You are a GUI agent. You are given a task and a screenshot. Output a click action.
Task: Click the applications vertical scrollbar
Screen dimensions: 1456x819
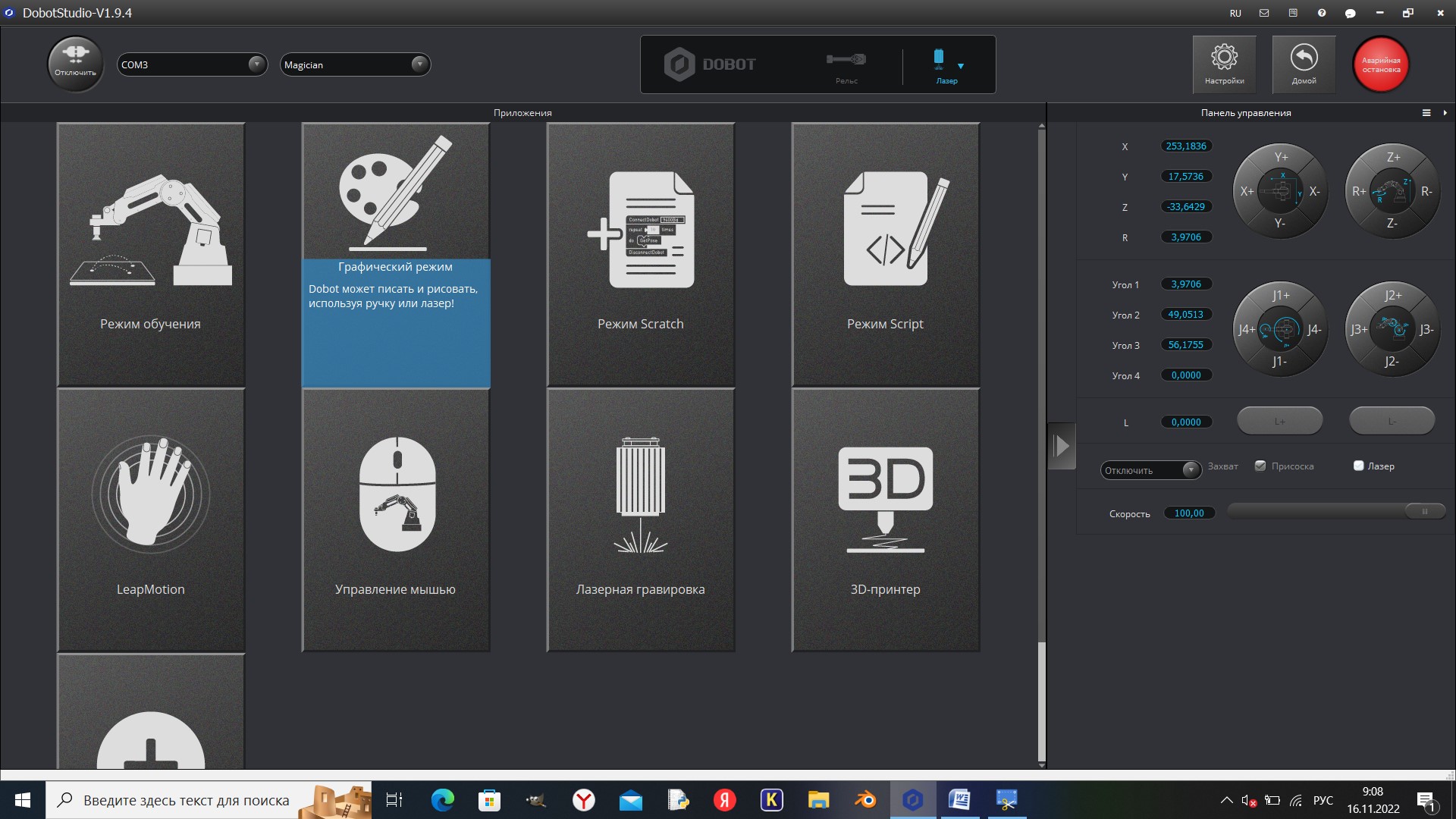click(x=1041, y=447)
